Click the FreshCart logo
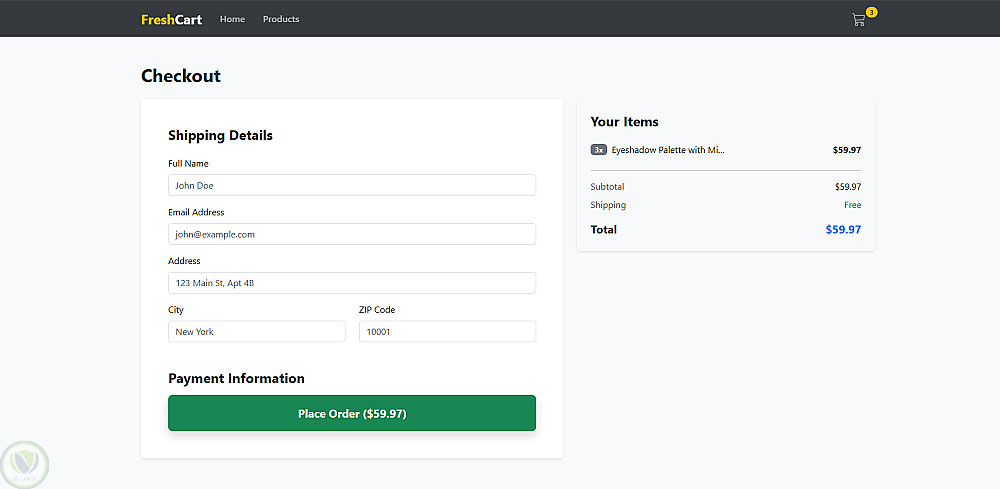The height and width of the screenshot is (489, 1000). coord(171,19)
